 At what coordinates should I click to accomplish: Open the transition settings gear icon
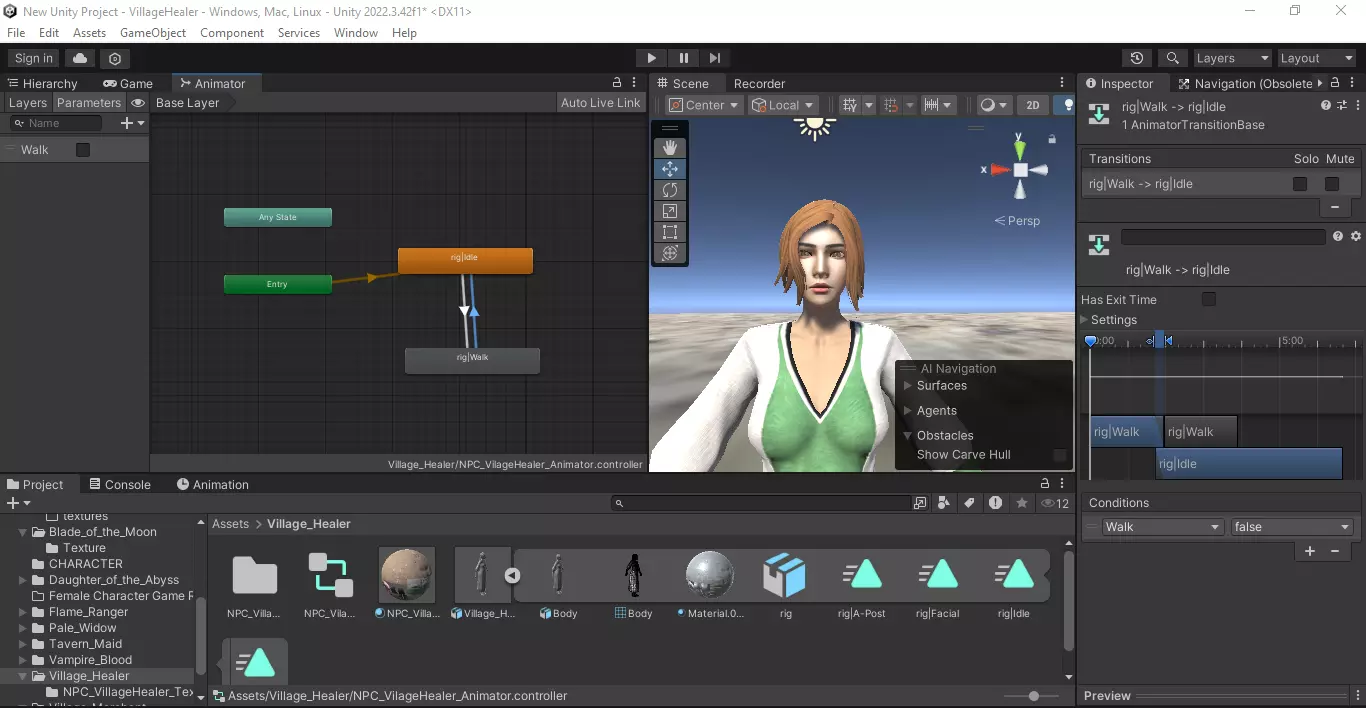tap(1356, 237)
